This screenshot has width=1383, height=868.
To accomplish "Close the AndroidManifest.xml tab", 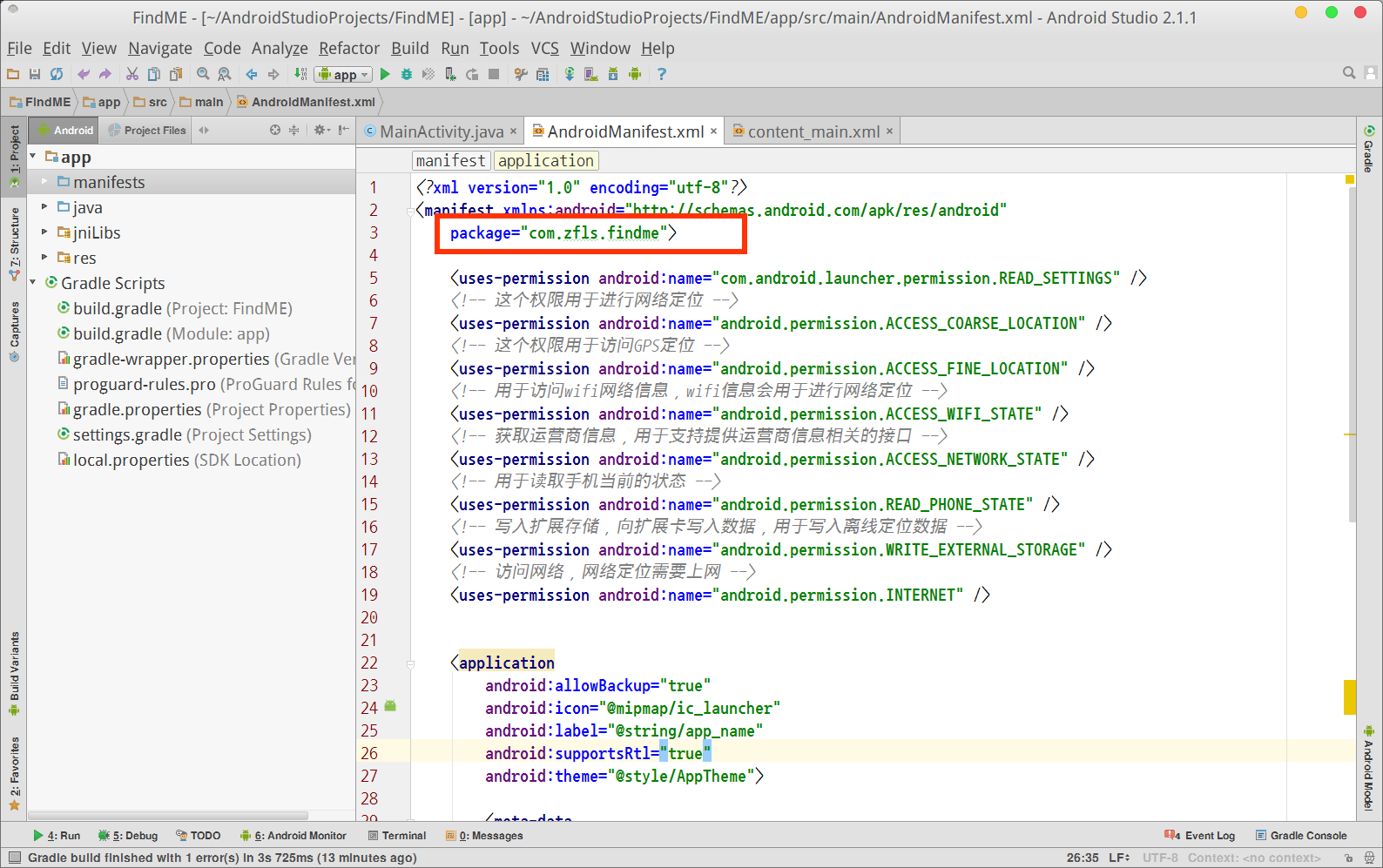I will pos(713,131).
